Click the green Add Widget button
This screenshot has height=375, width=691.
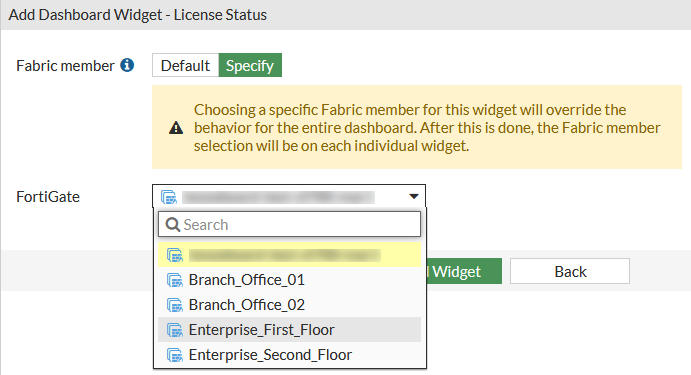pos(464,271)
